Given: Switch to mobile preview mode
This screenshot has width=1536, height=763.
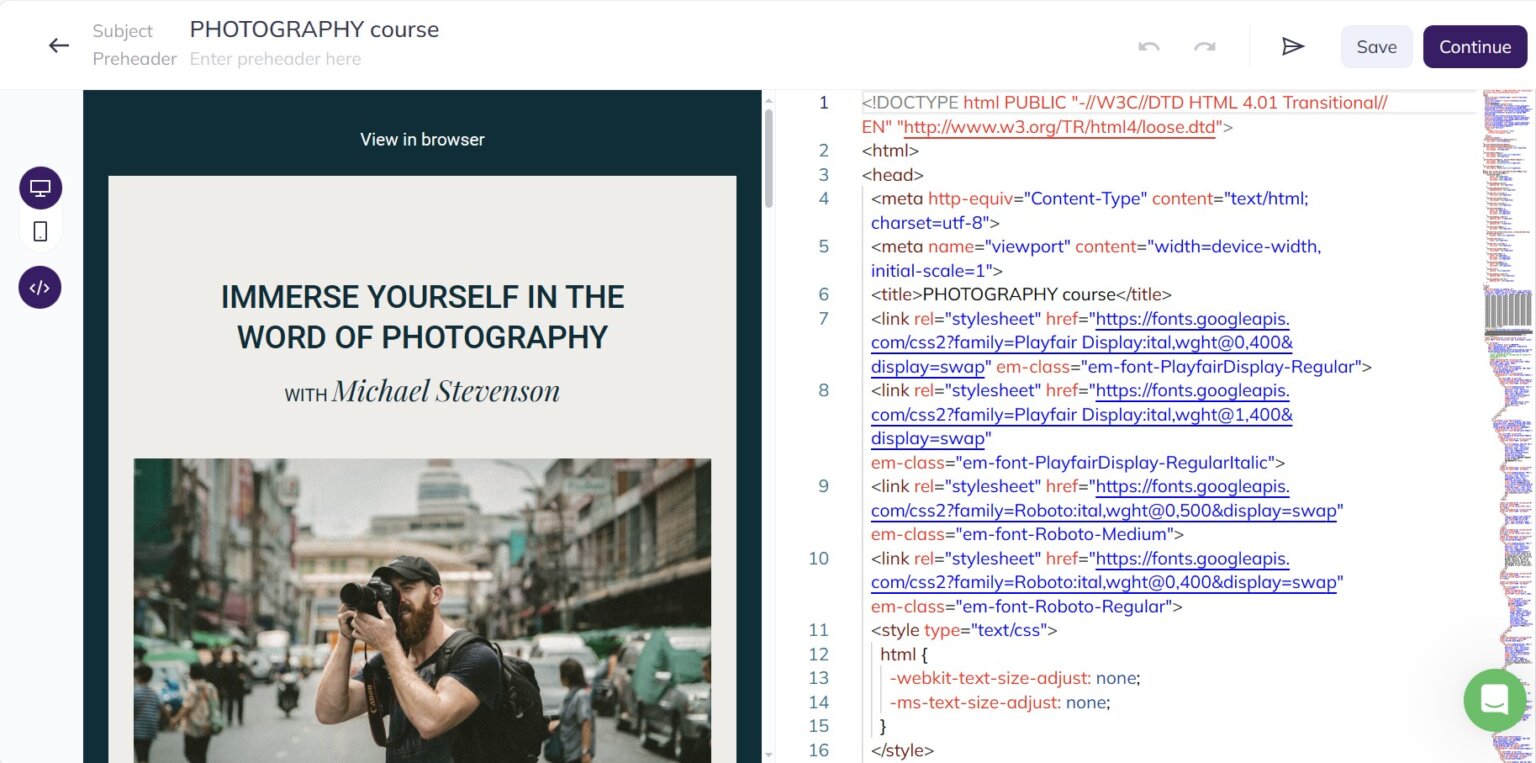Looking at the screenshot, I should pos(40,231).
